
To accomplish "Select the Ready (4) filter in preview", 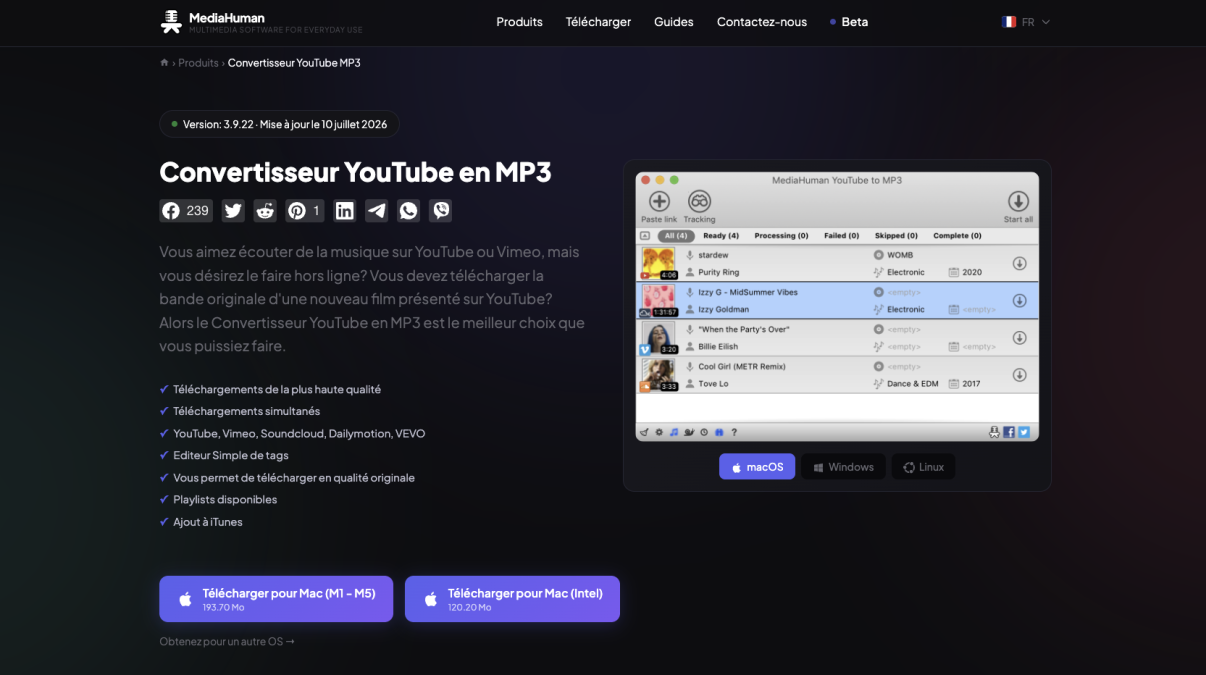I will 721,236.
